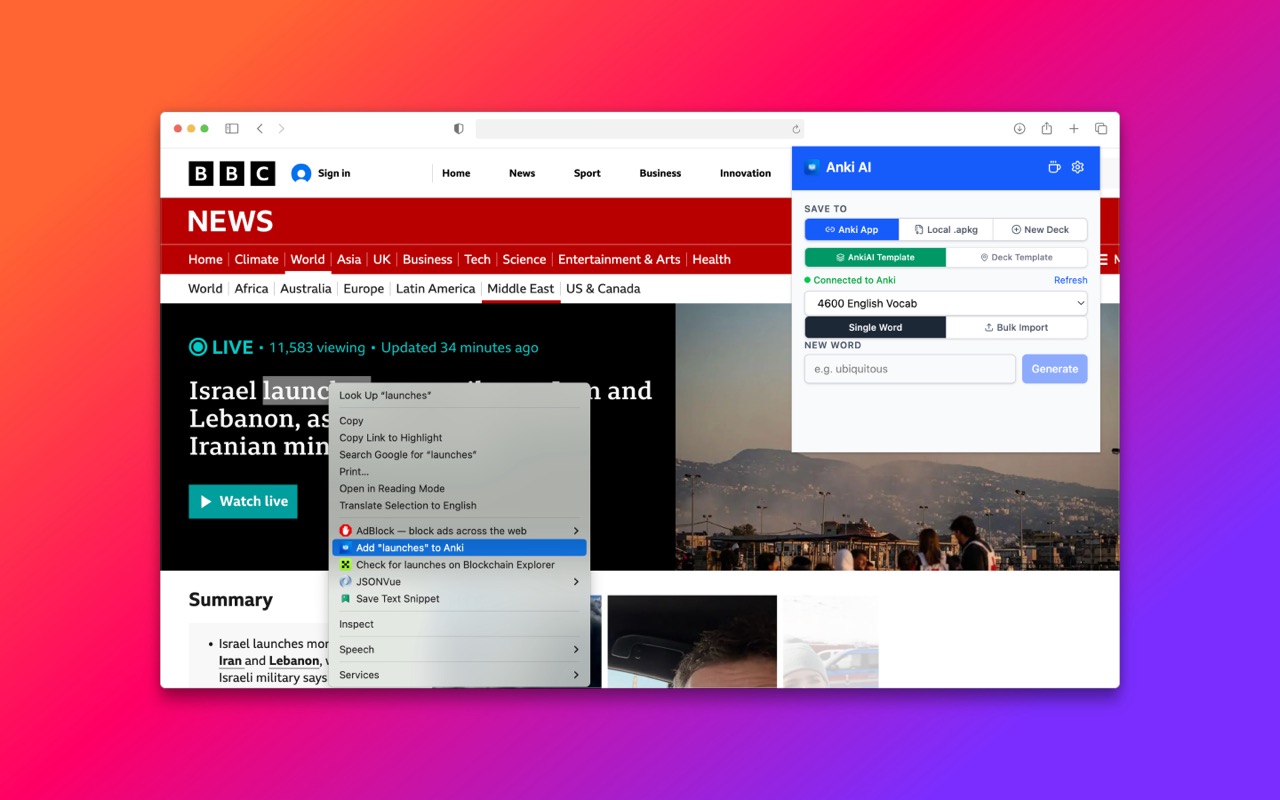Click the Refresh link in Anki panel
The height and width of the screenshot is (800, 1280).
1070,281
